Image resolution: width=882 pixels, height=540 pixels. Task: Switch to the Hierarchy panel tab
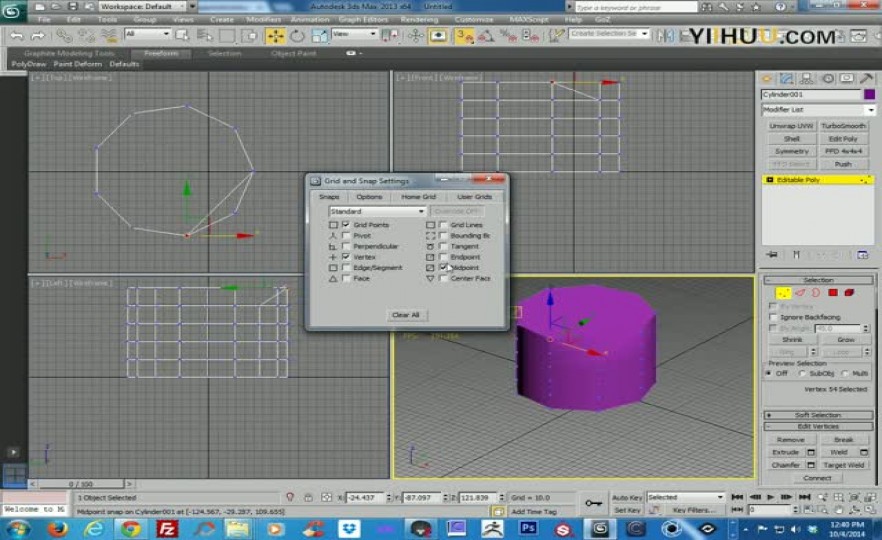[807, 79]
